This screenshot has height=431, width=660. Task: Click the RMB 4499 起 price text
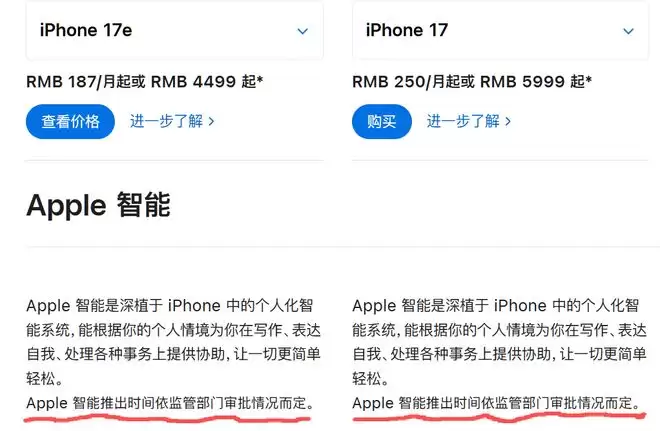(204, 81)
